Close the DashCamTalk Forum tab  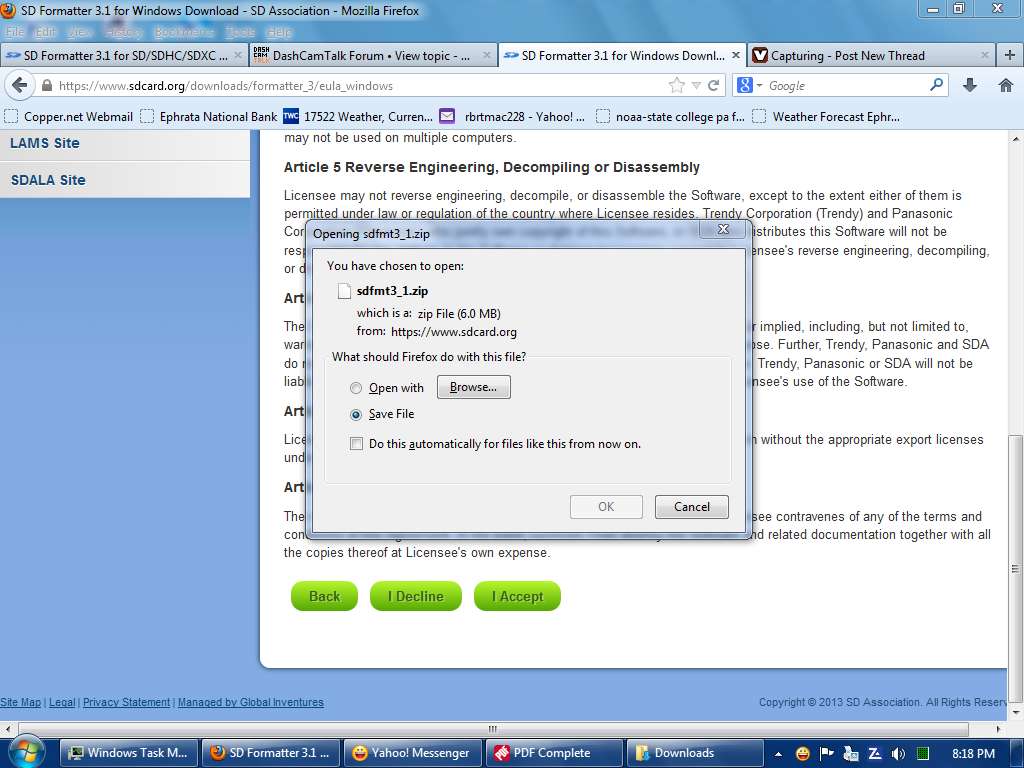click(x=487, y=56)
